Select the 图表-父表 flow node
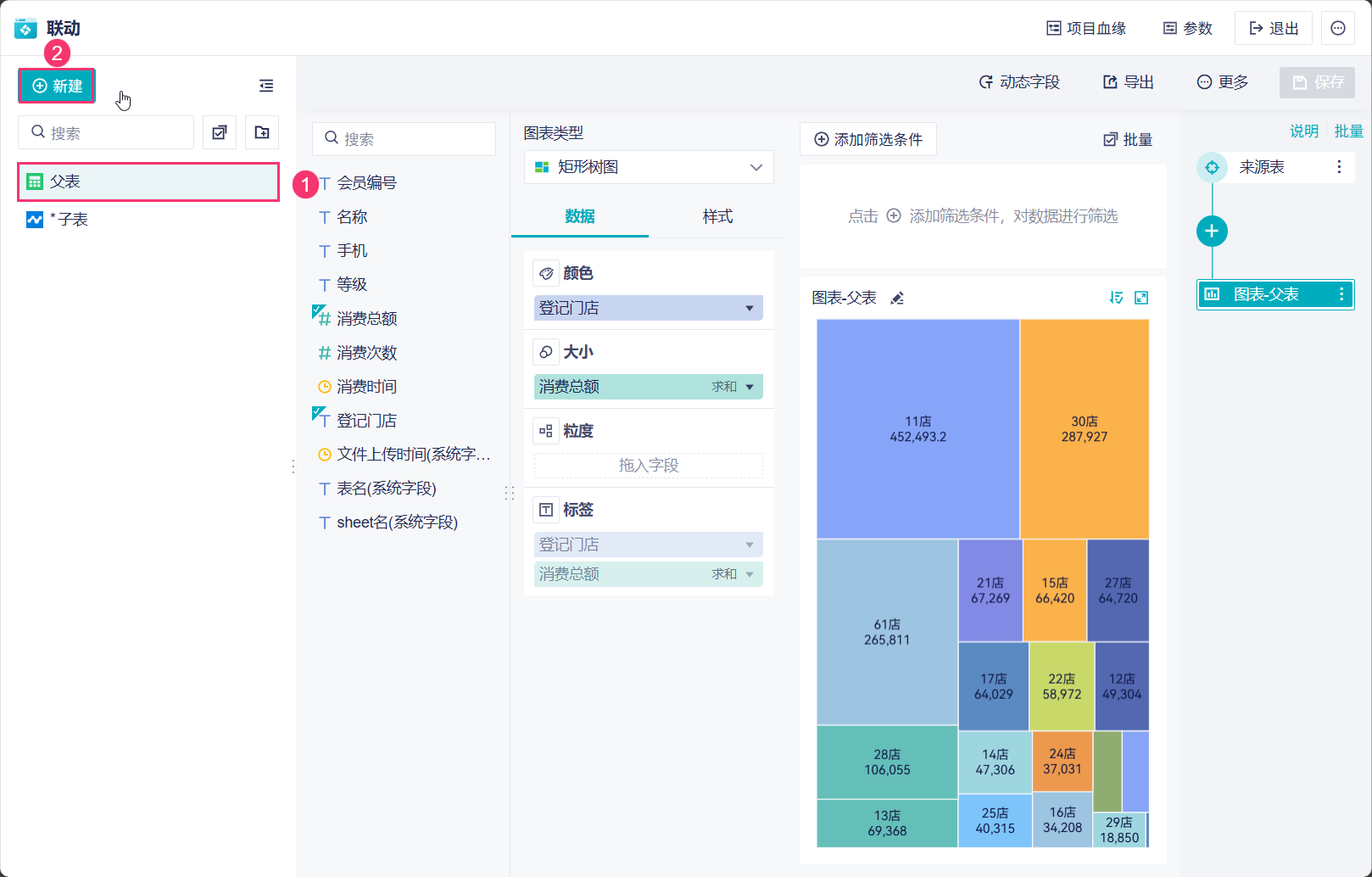1372x877 pixels. (x=1274, y=294)
